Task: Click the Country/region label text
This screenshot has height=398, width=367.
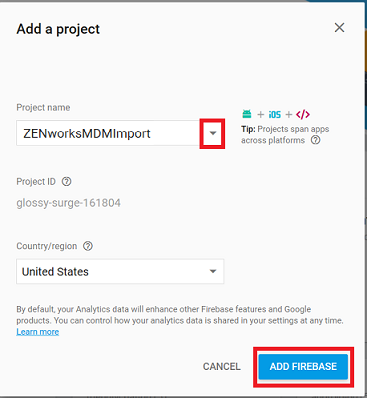Action: [47, 246]
